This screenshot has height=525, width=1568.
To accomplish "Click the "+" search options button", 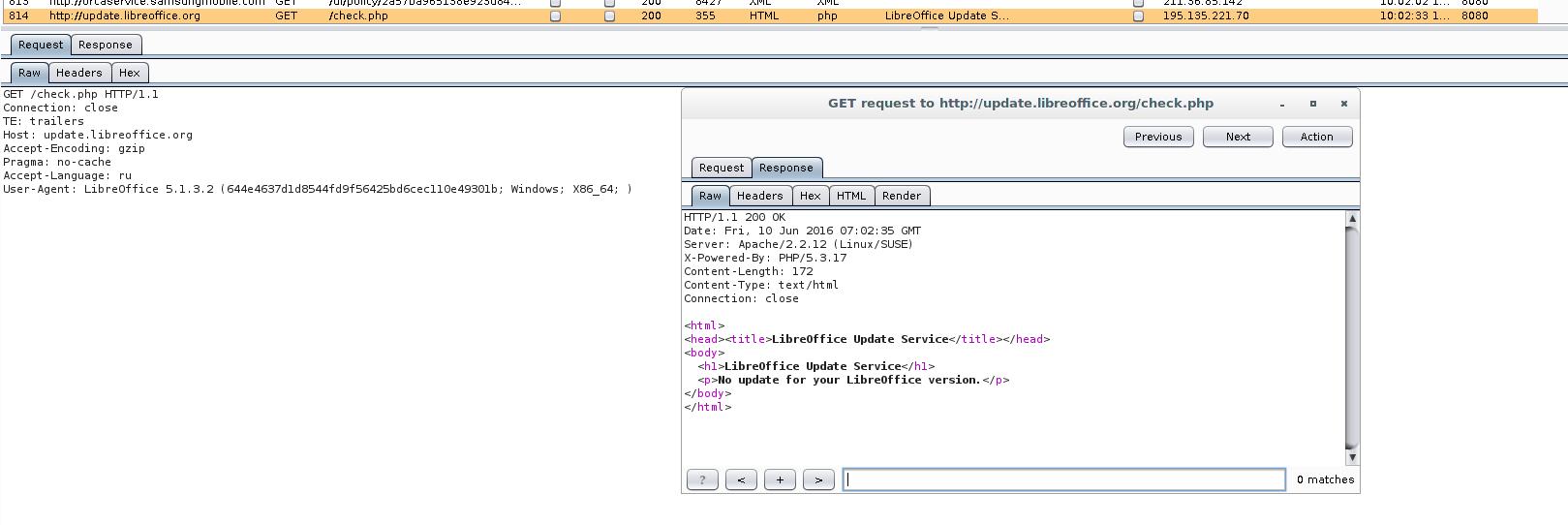I will tap(780, 479).
